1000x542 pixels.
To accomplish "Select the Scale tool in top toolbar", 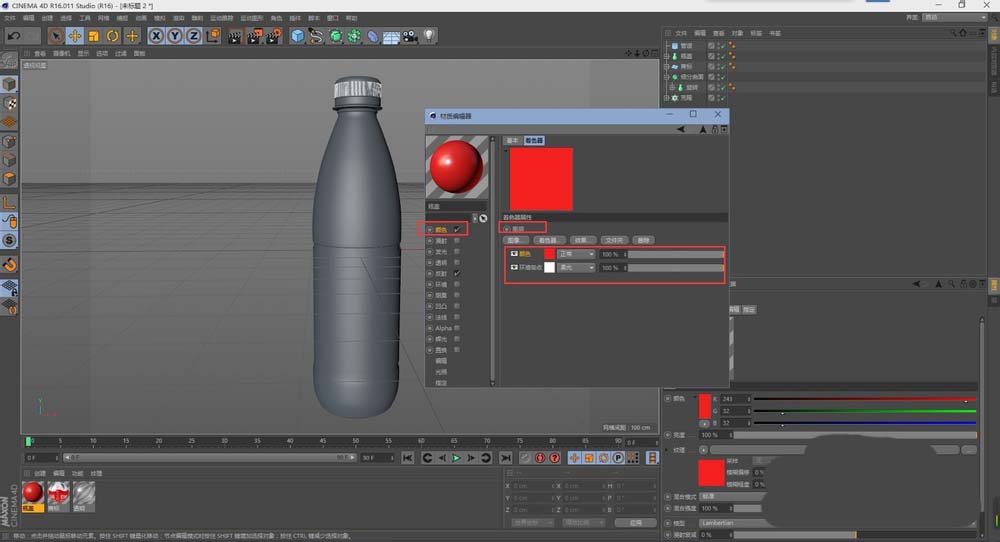I will click(93, 36).
